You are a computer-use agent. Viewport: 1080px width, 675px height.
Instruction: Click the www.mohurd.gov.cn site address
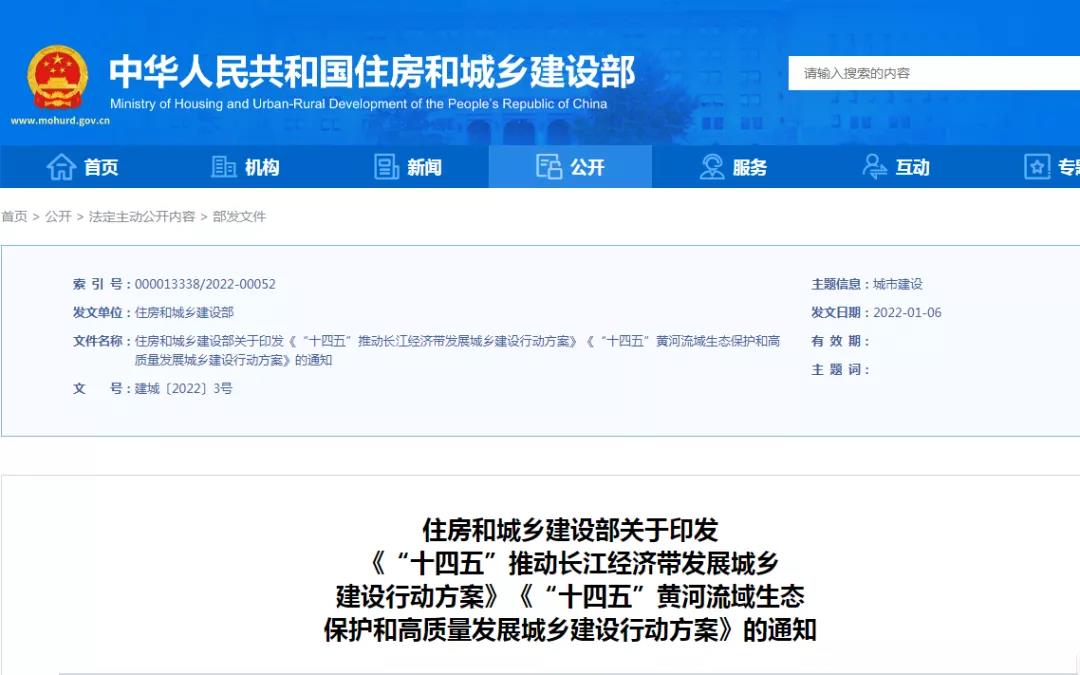61,121
